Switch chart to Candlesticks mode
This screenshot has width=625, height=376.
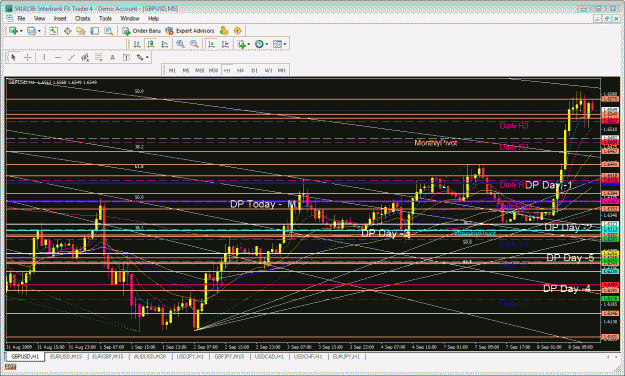tap(151, 44)
